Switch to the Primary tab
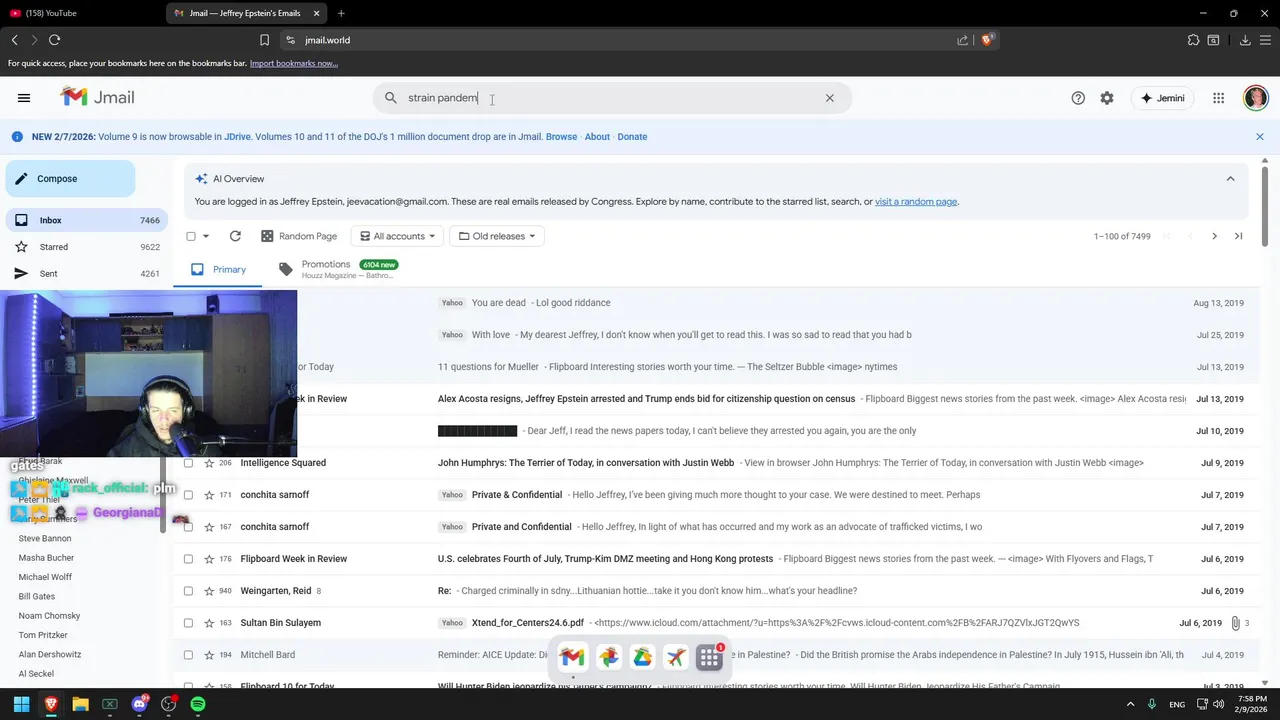 click(x=218, y=269)
